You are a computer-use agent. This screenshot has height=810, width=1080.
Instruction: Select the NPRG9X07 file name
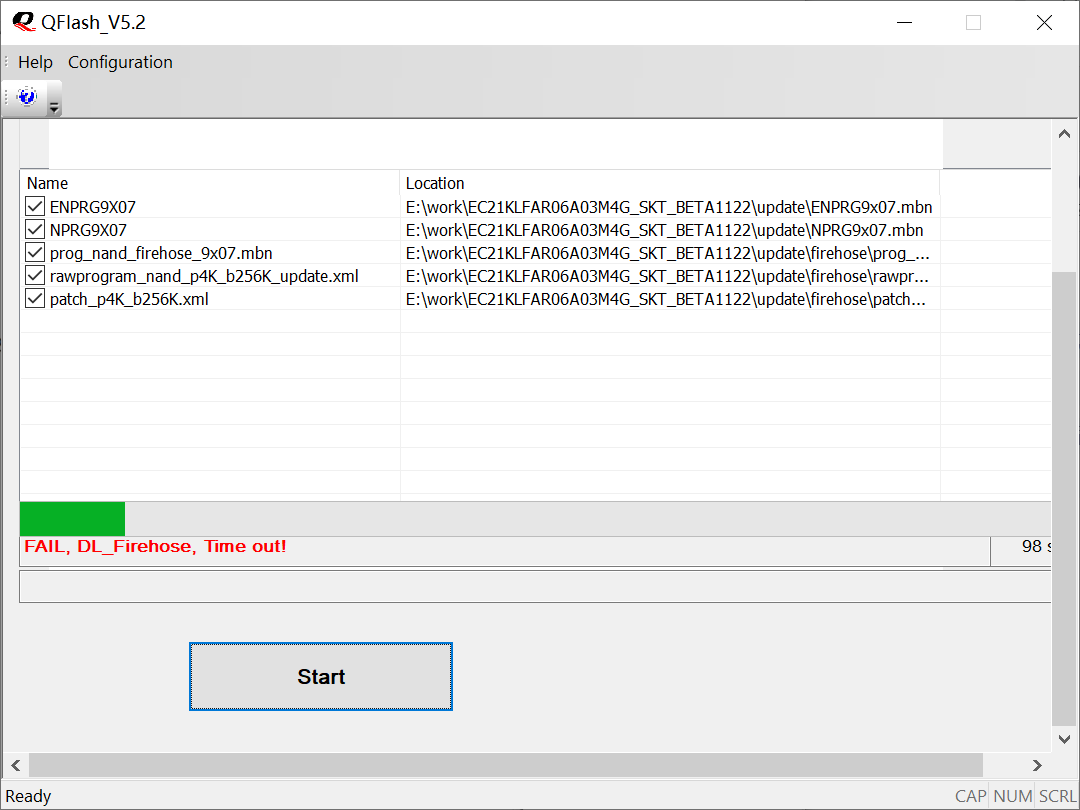tap(88, 230)
